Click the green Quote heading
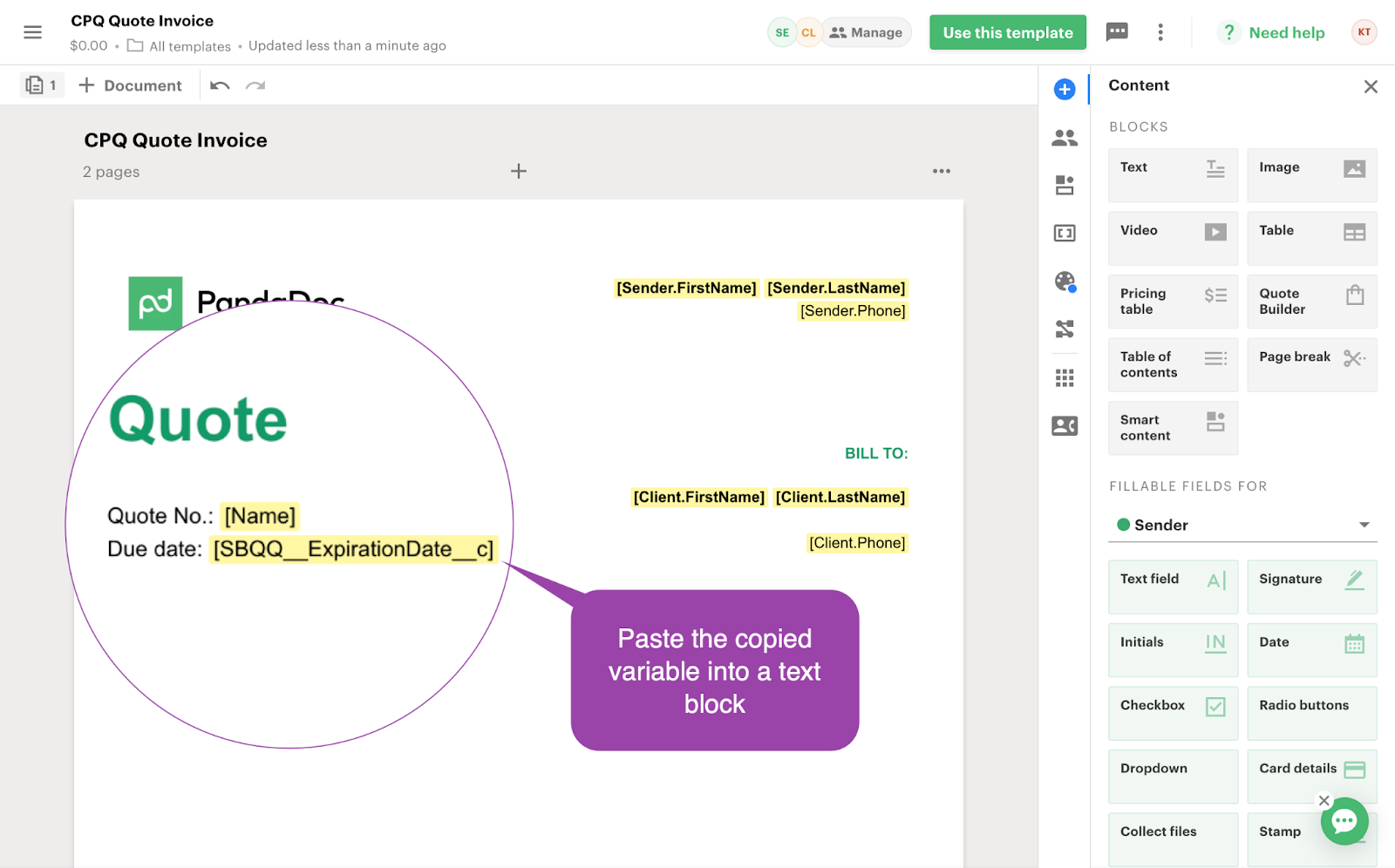The image size is (1395, 868). coord(198,419)
